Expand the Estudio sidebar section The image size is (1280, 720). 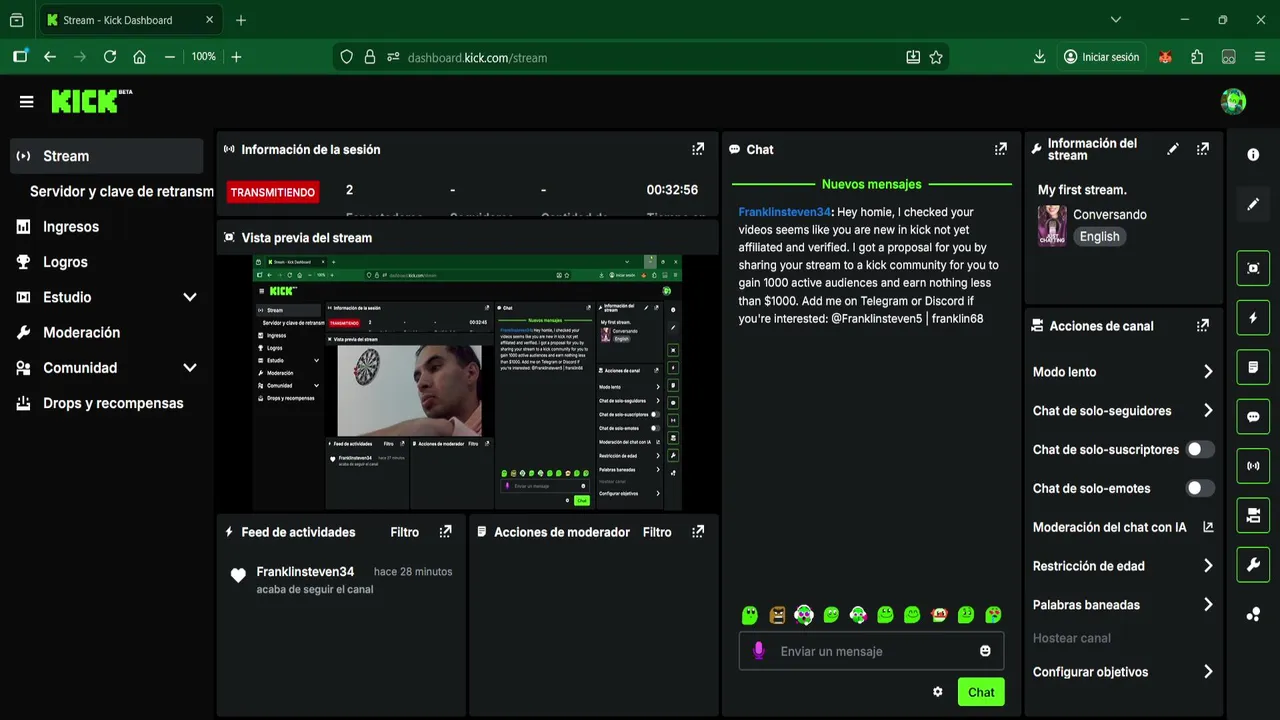pyautogui.click(x=190, y=297)
